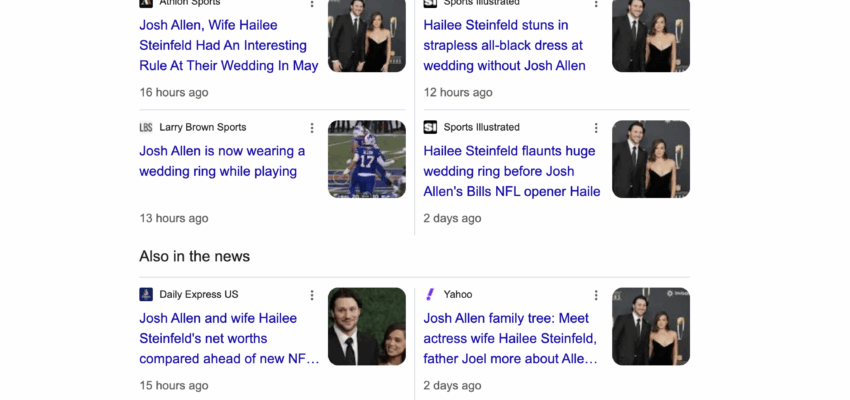The height and width of the screenshot is (400, 850).
Task: Open net worths compared Daily Express headline
Action: 229,338
